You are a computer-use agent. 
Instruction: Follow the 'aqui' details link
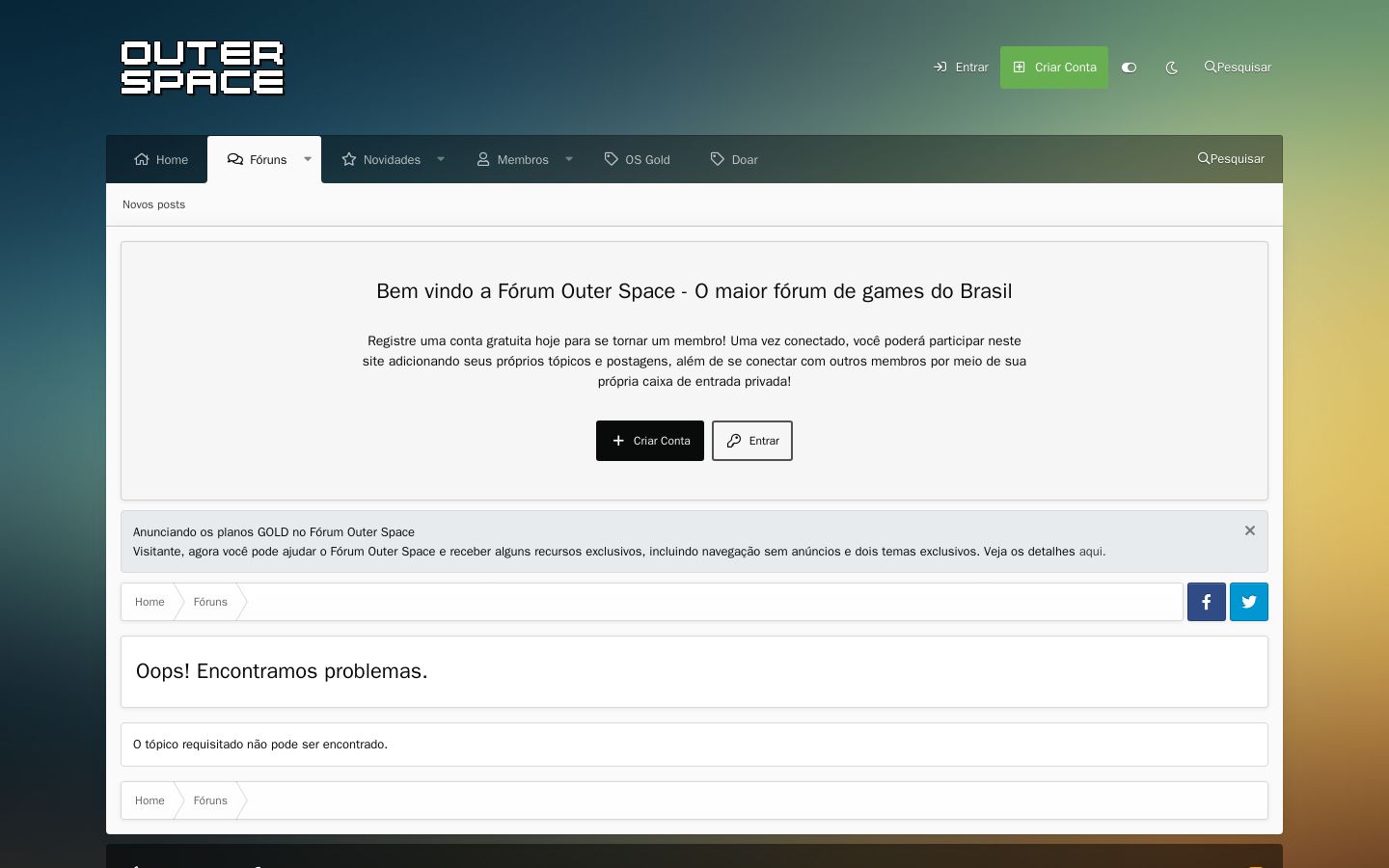1091,552
